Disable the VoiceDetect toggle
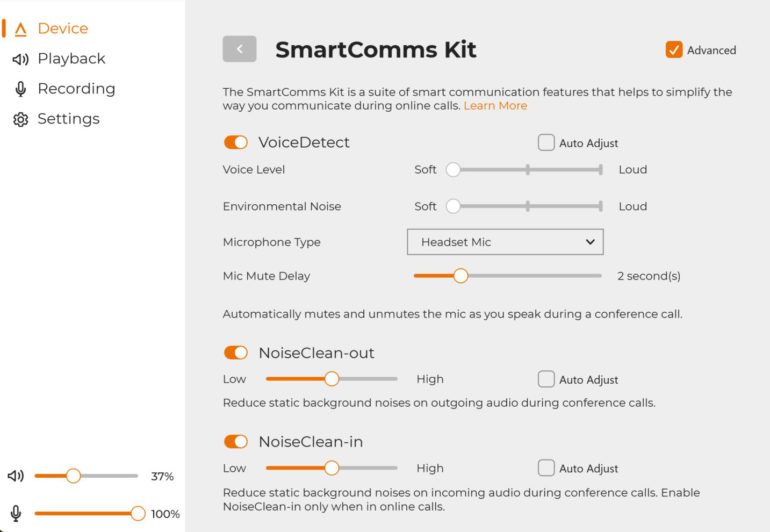This screenshot has width=770, height=532. (236, 143)
